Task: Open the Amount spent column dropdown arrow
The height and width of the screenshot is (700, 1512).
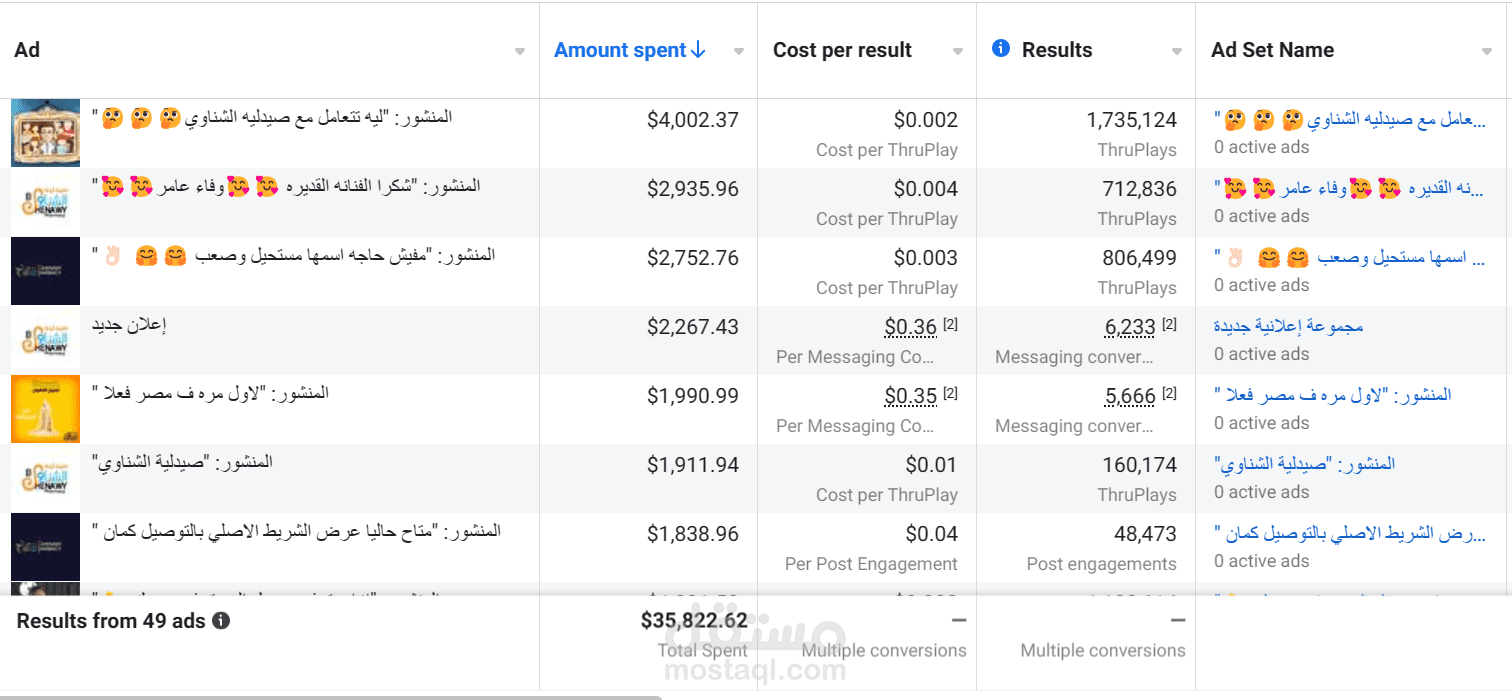Action: [738, 52]
